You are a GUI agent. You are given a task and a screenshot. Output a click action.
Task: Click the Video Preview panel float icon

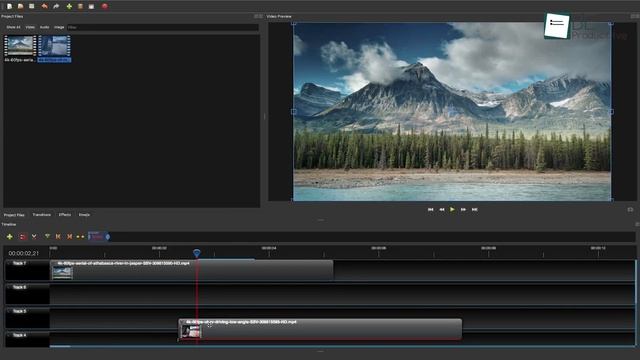(x=633, y=16)
